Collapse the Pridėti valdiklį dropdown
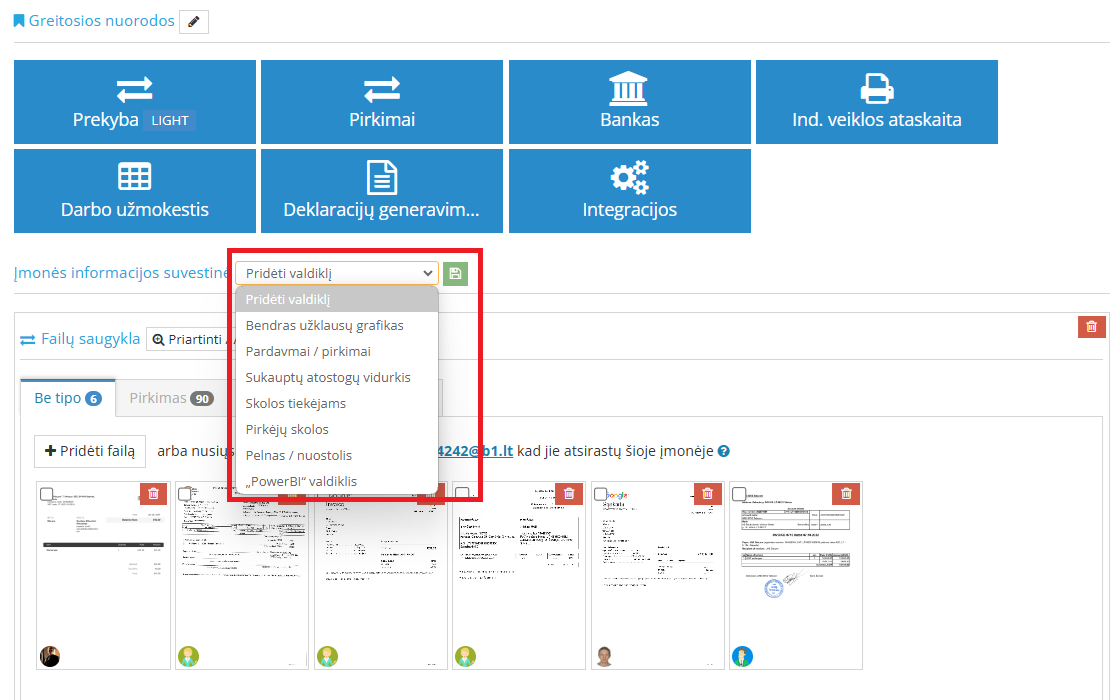The image size is (1120, 700). [x=337, y=273]
